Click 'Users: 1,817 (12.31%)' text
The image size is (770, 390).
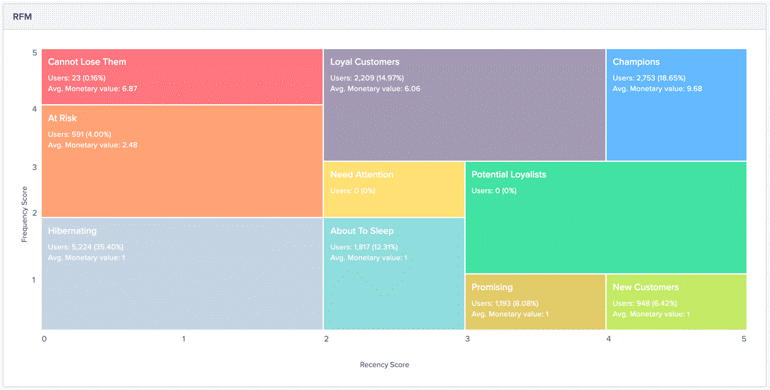(x=364, y=247)
